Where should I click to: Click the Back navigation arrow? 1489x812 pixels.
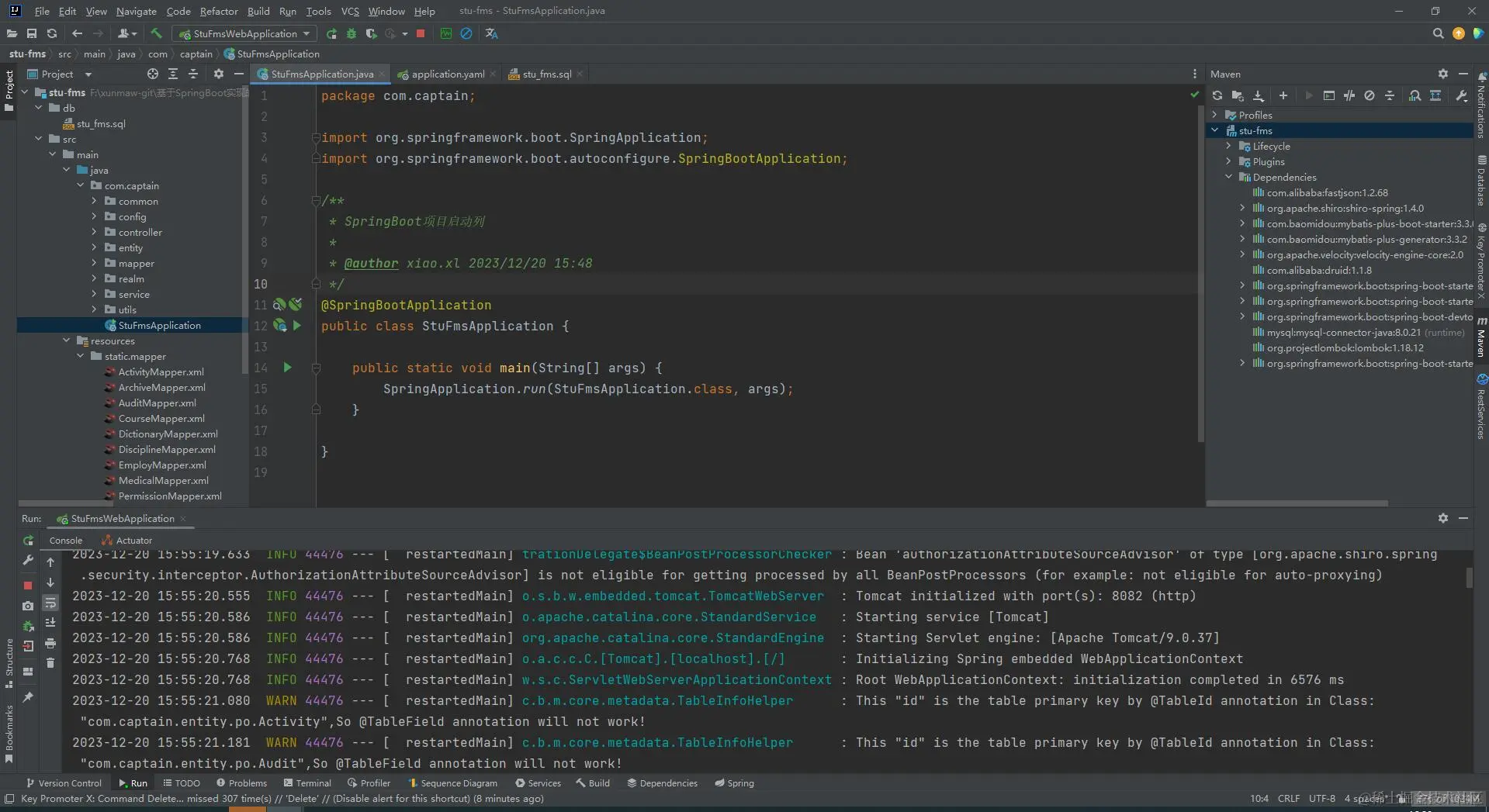[77, 33]
